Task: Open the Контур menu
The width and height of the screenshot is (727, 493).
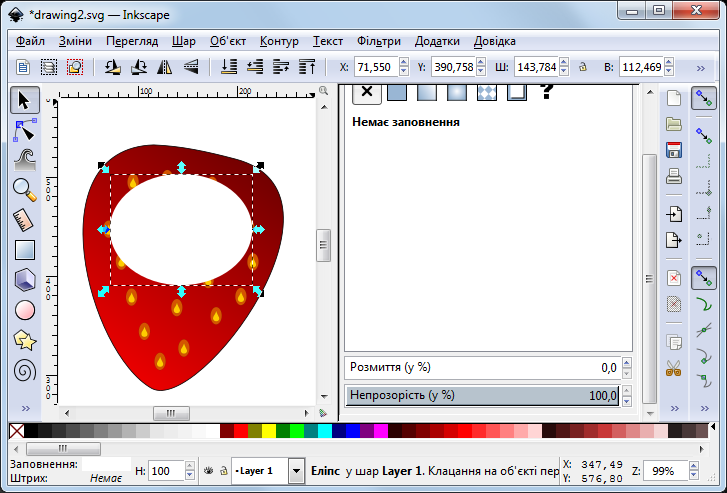Action: (x=279, y=41)
